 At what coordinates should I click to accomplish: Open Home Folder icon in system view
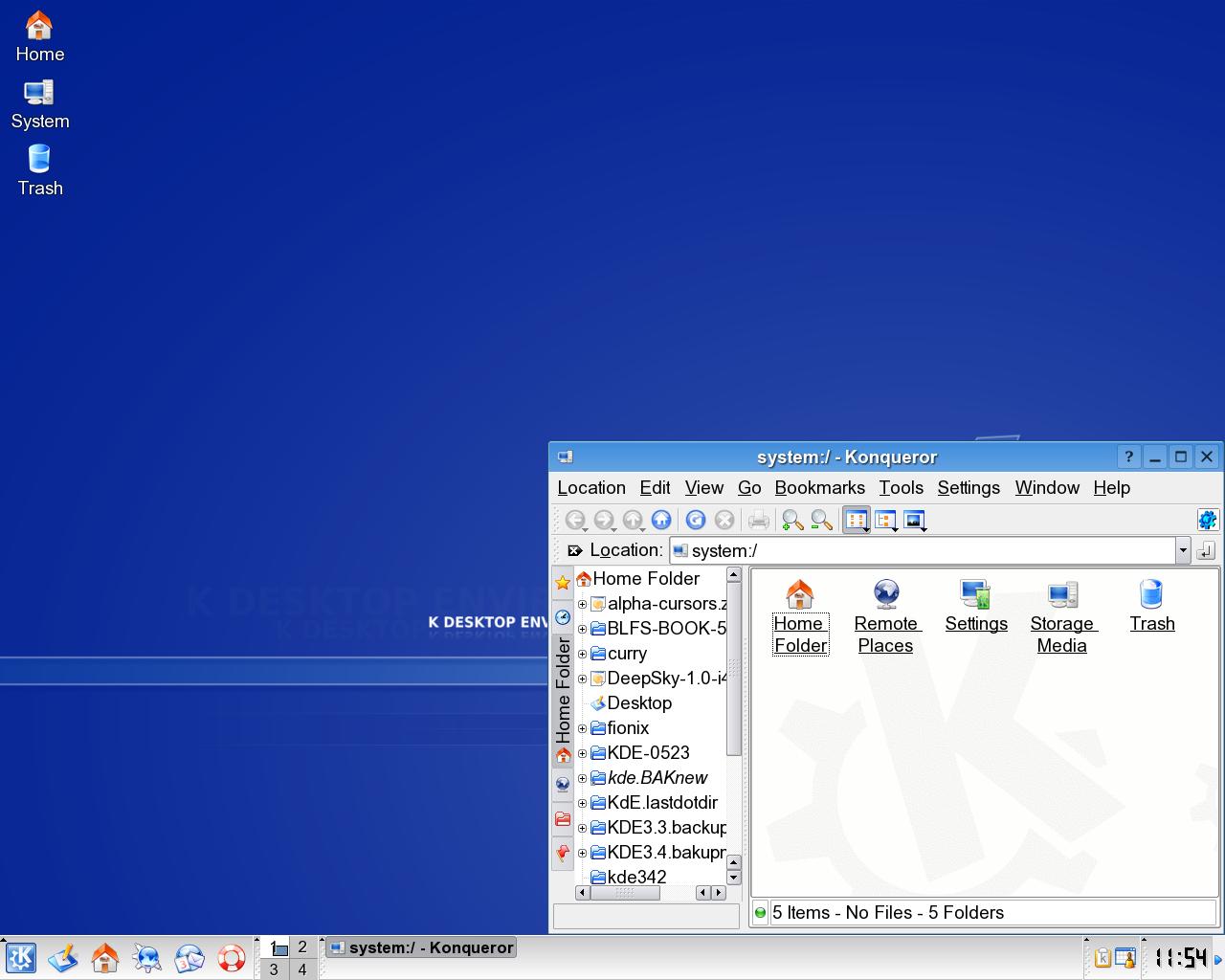(x=800, y=617)
